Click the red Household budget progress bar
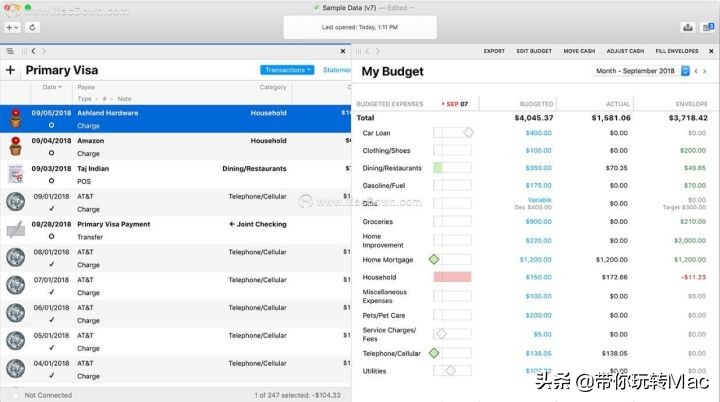Screen dimensions: 720x402 [452, 277]
